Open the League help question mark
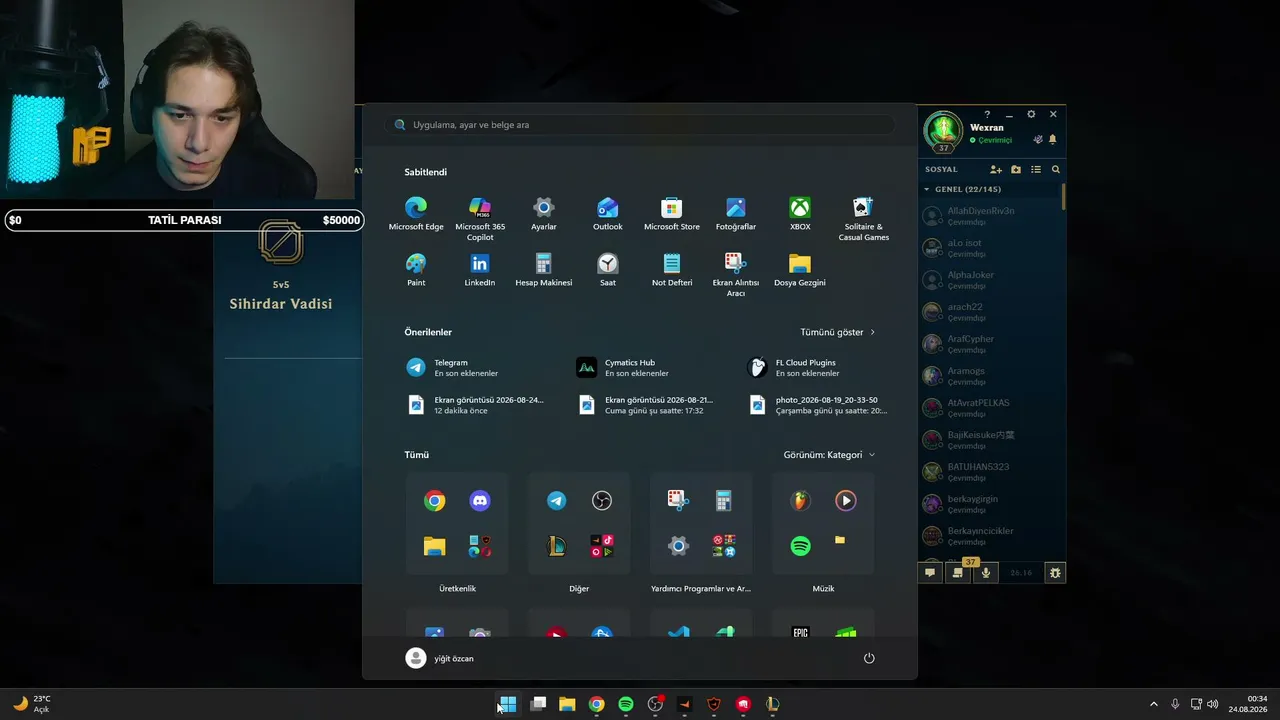This screenshot has width=1280, height=720. pos(987,115)
